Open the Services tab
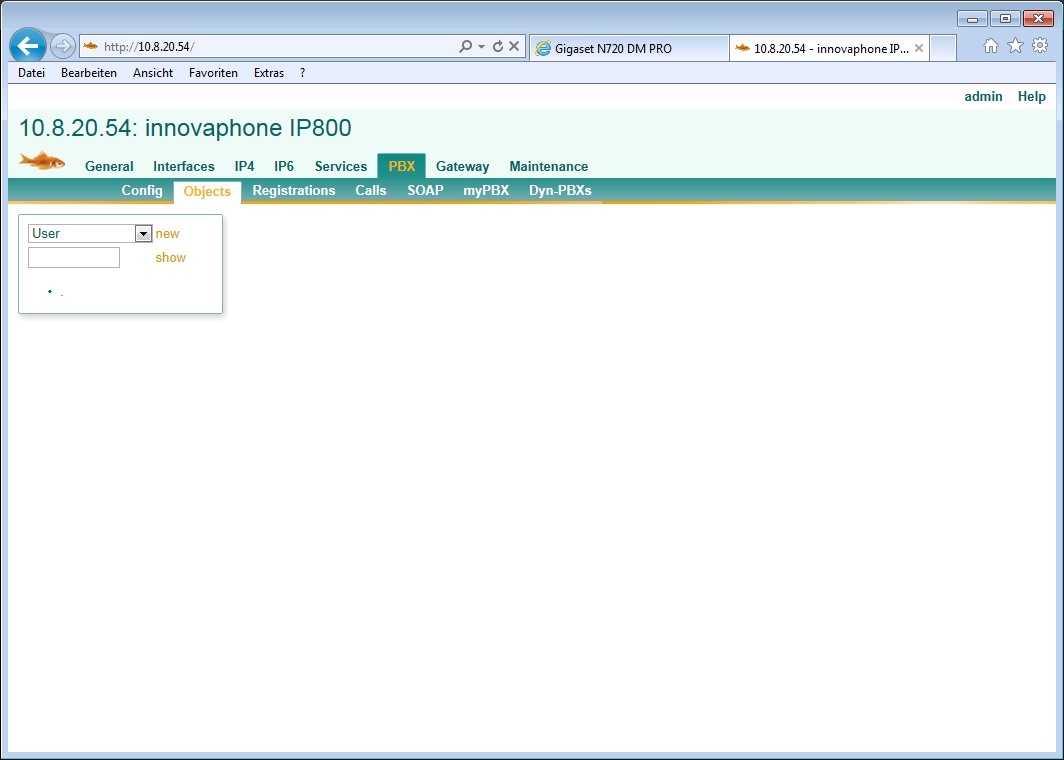The width and height of the screenshot is (1064, 760). 341,166
